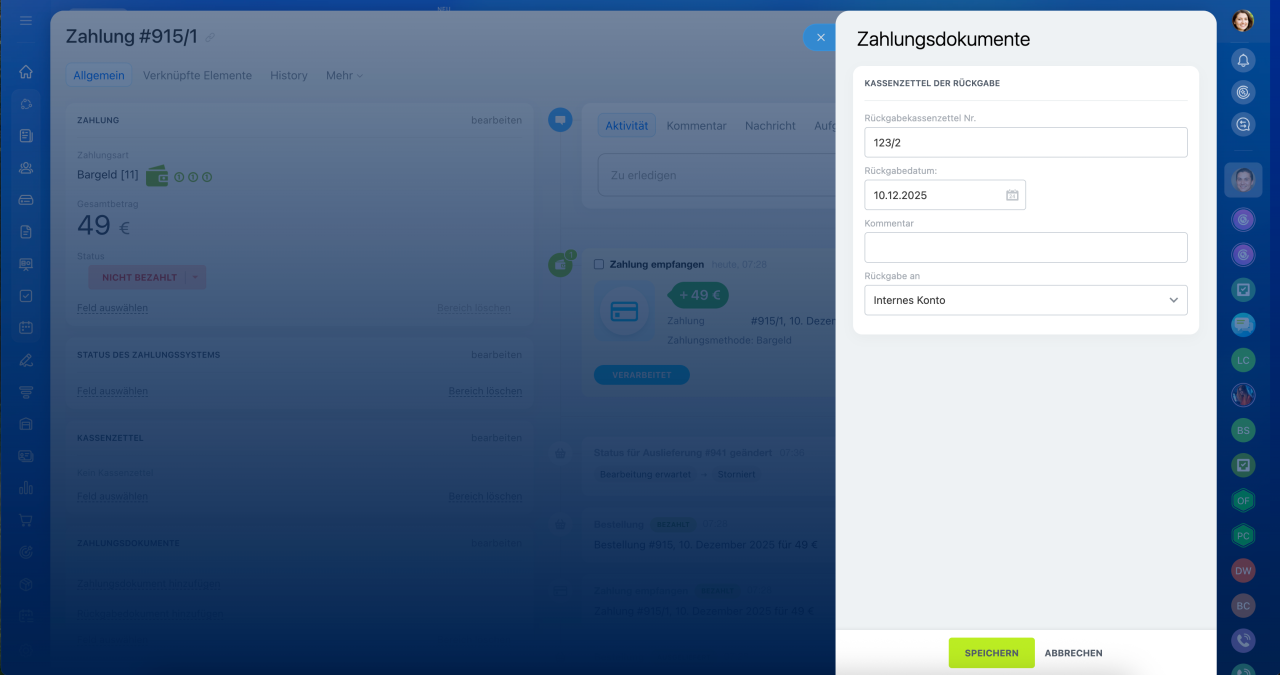
Task: Open the funnel icon in left sidebar
Action: [25, 392]
